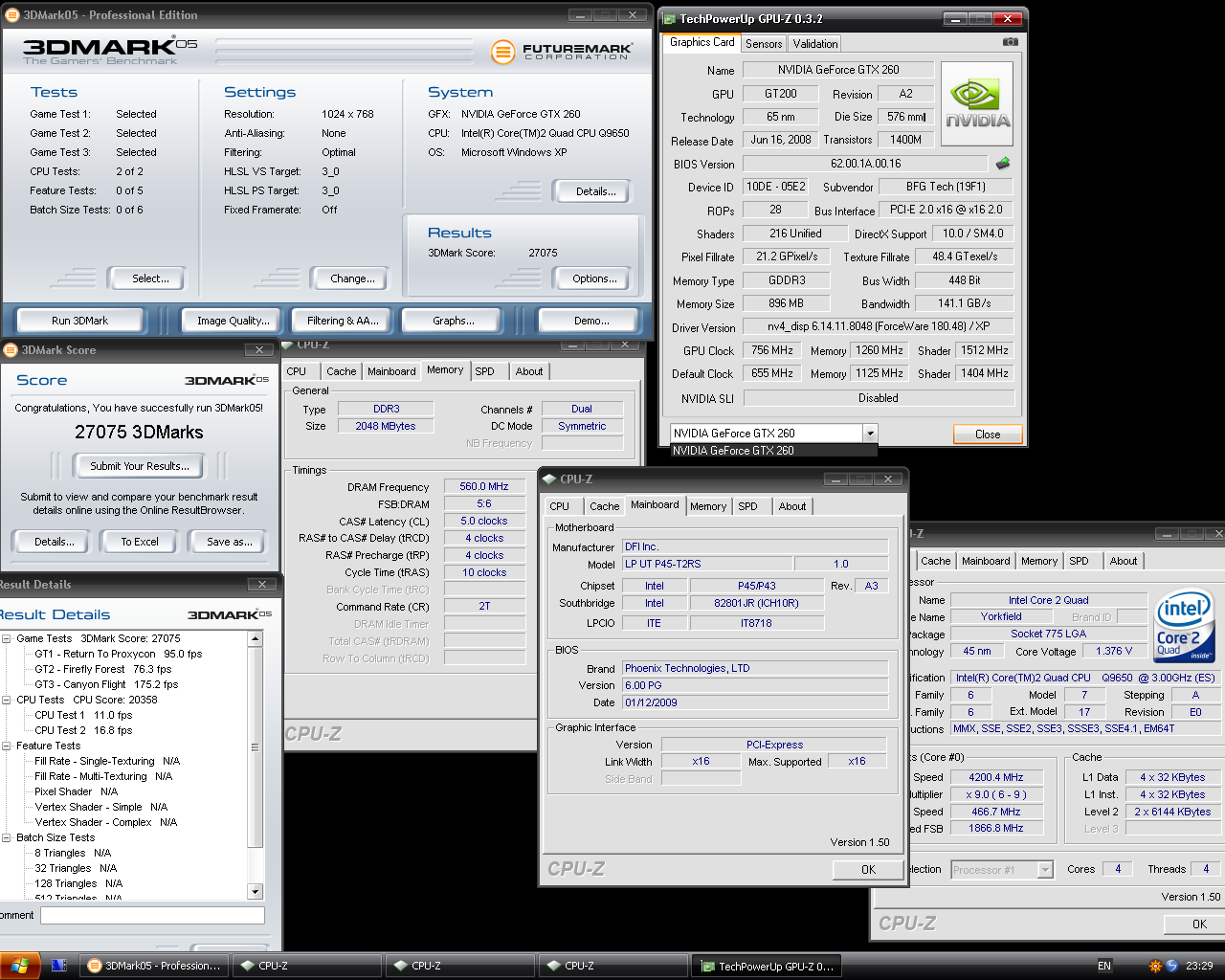Click the Intel Core 2 Quad logo
The image size is (1225, 980).
pyautogui.click(x=1184, y=627)
